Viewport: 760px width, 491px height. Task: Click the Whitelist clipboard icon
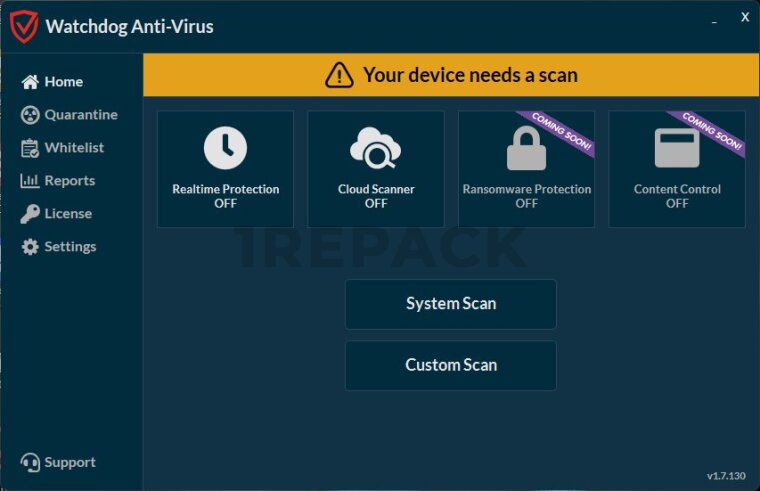(30, 148)
